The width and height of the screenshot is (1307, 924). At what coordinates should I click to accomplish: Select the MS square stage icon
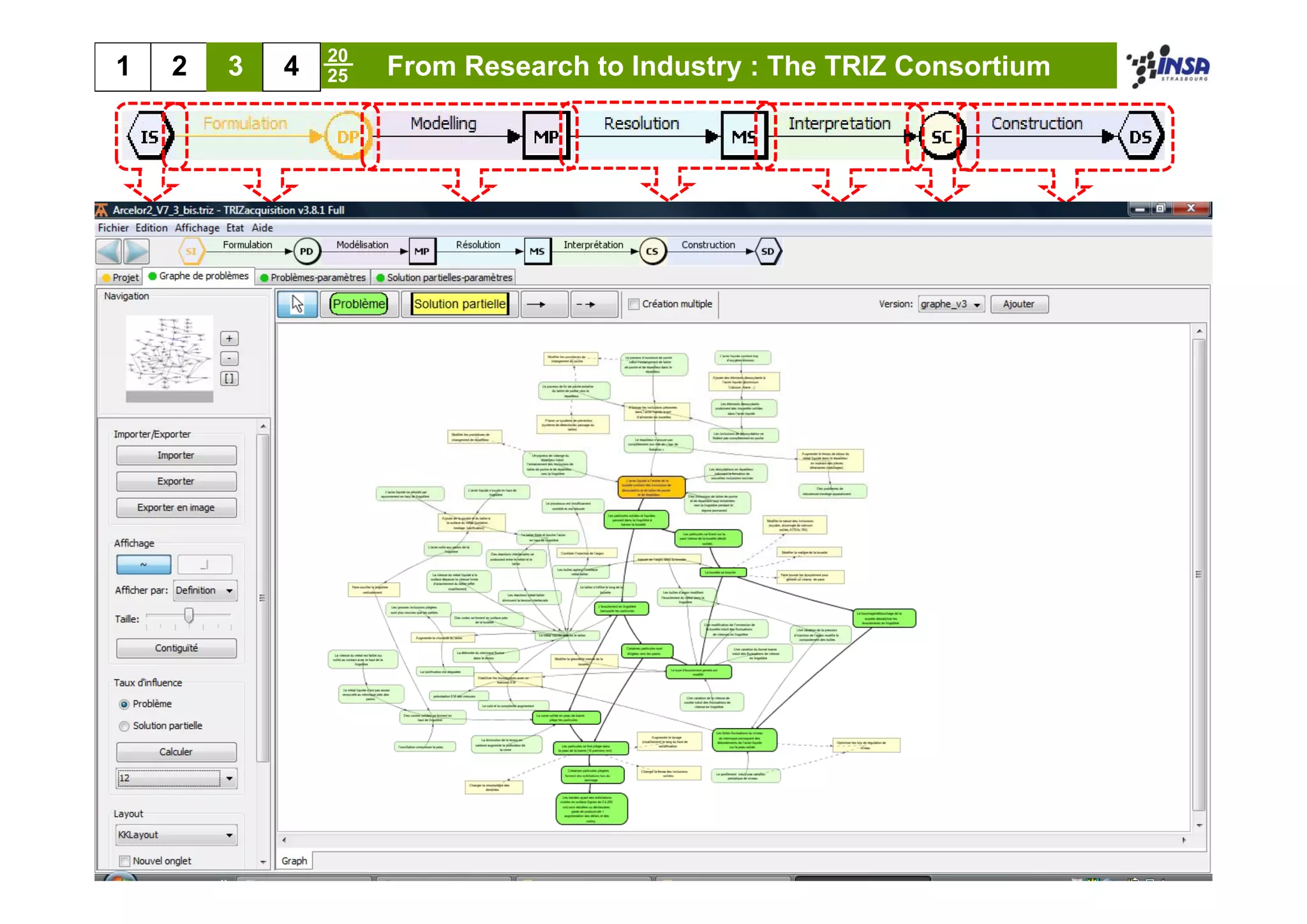(537, 251)
